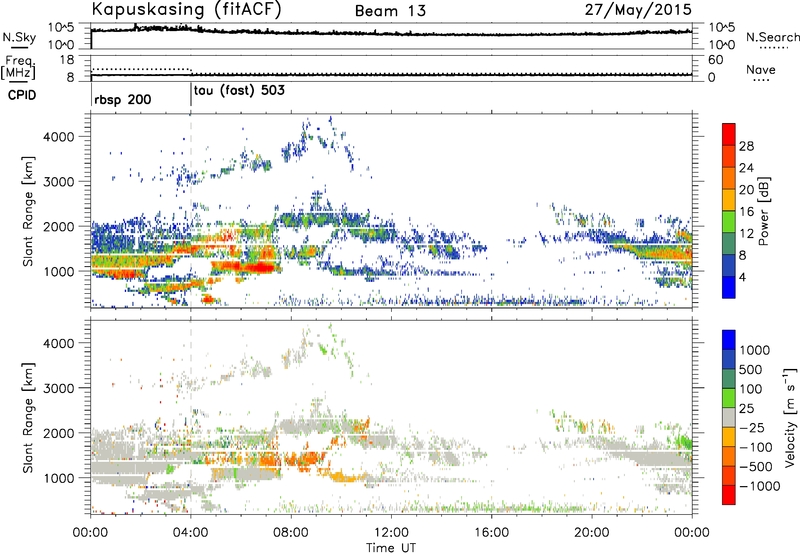The width and height of the screenshot is (800, 554).
Task: Click the 'Kapuskasing (fitACF)' title text
Action: click(x=186, y=10)
